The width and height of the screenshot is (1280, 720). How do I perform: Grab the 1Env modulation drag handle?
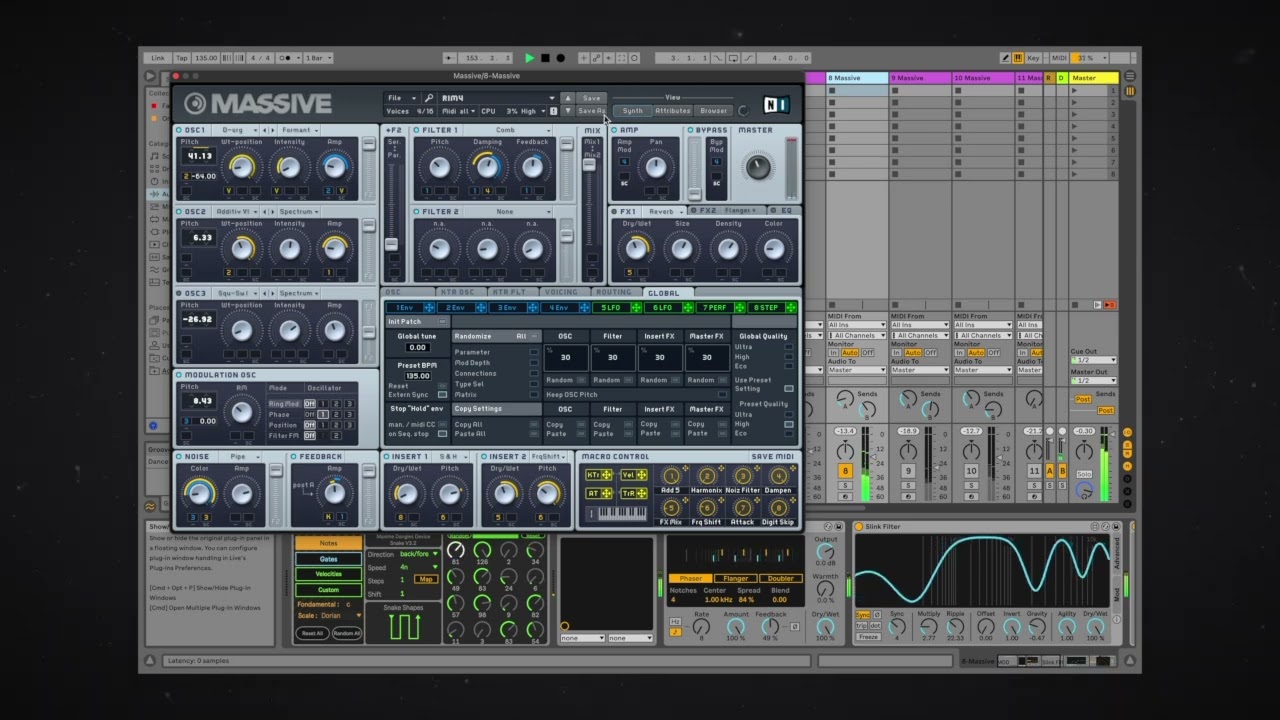tap(429, 308)
